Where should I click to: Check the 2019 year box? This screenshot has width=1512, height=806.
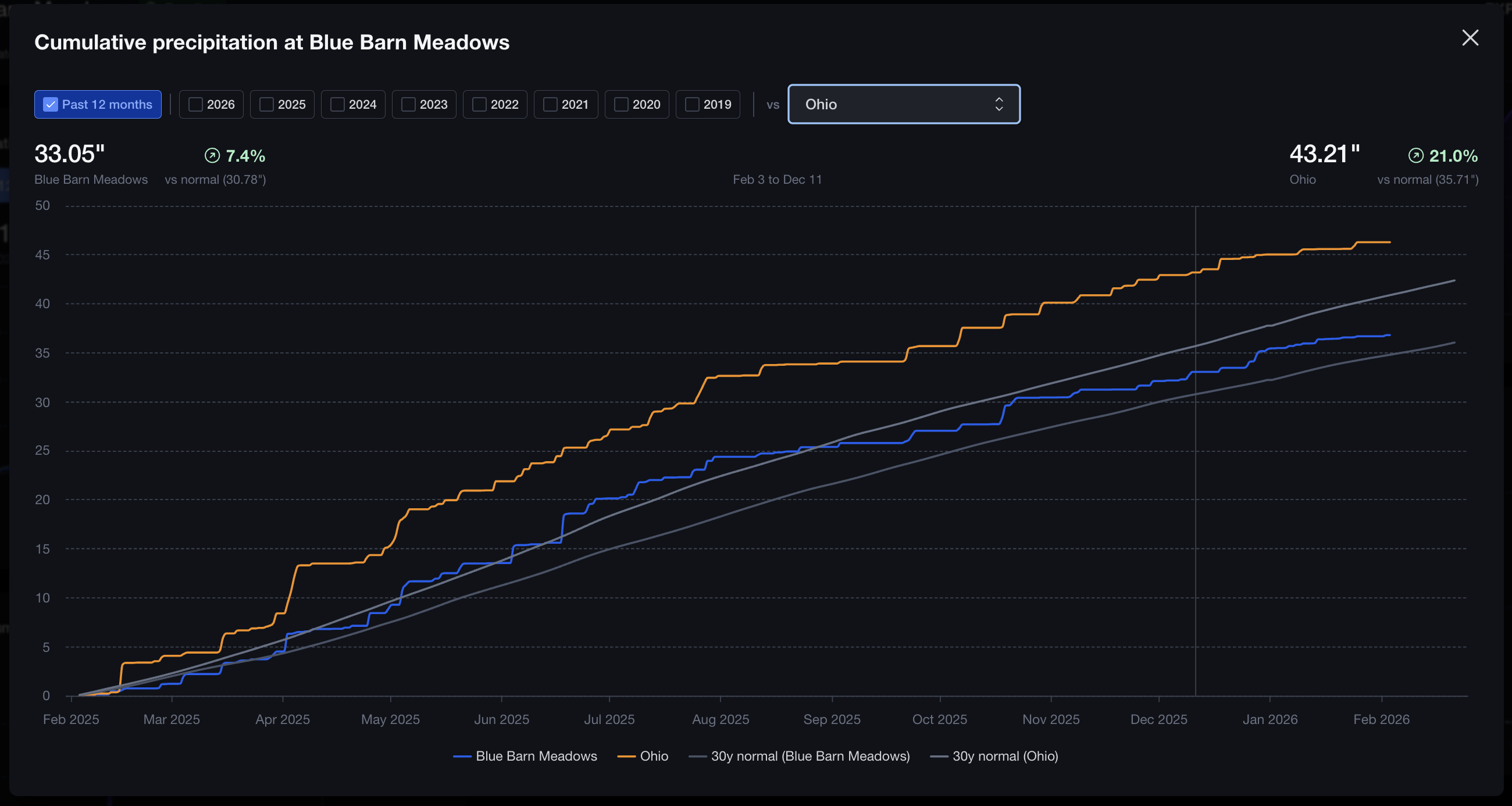tap(692, 105)
